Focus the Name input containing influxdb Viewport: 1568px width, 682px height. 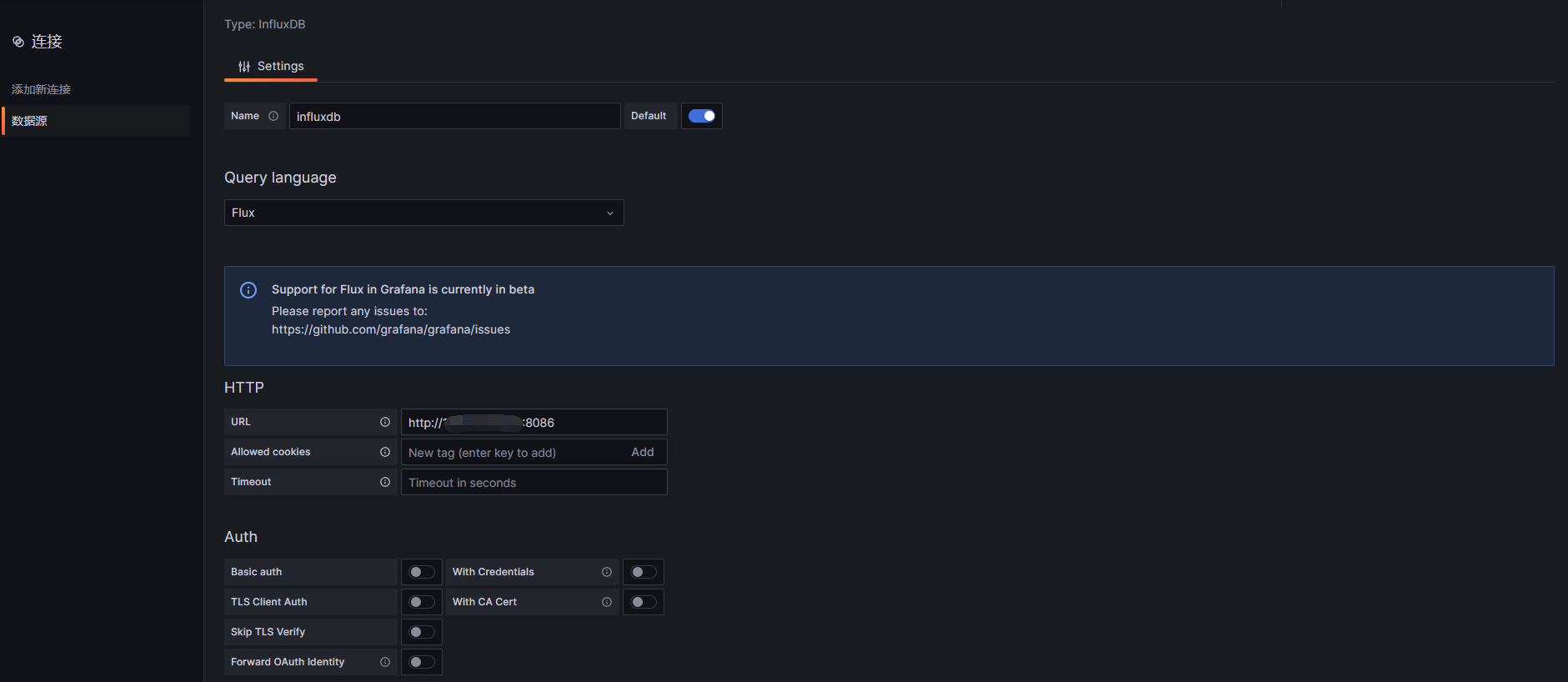455,116
